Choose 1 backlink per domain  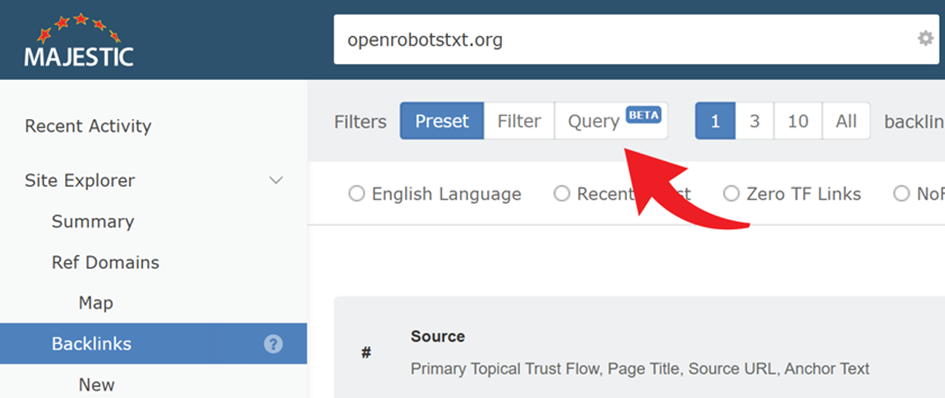click(x=715, y=121)
